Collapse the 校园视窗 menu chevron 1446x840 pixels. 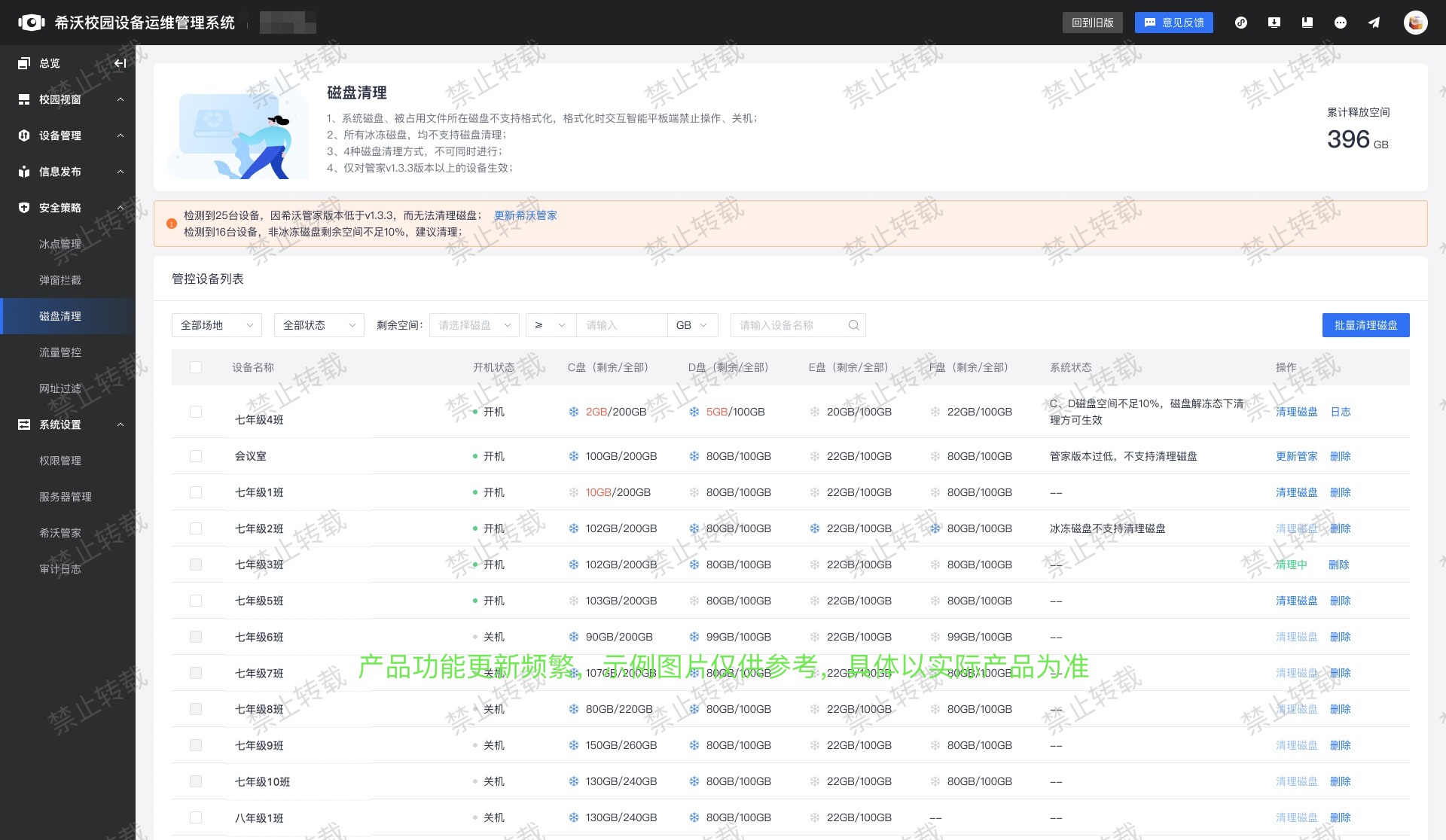(x=120, y=99)
